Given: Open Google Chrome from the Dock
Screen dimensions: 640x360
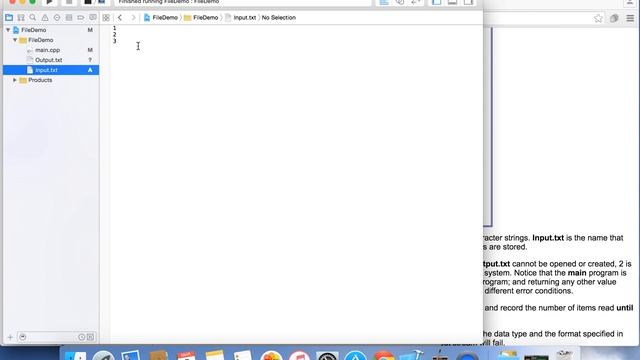Looking at the screenshot, I should [x=383, y=355].
